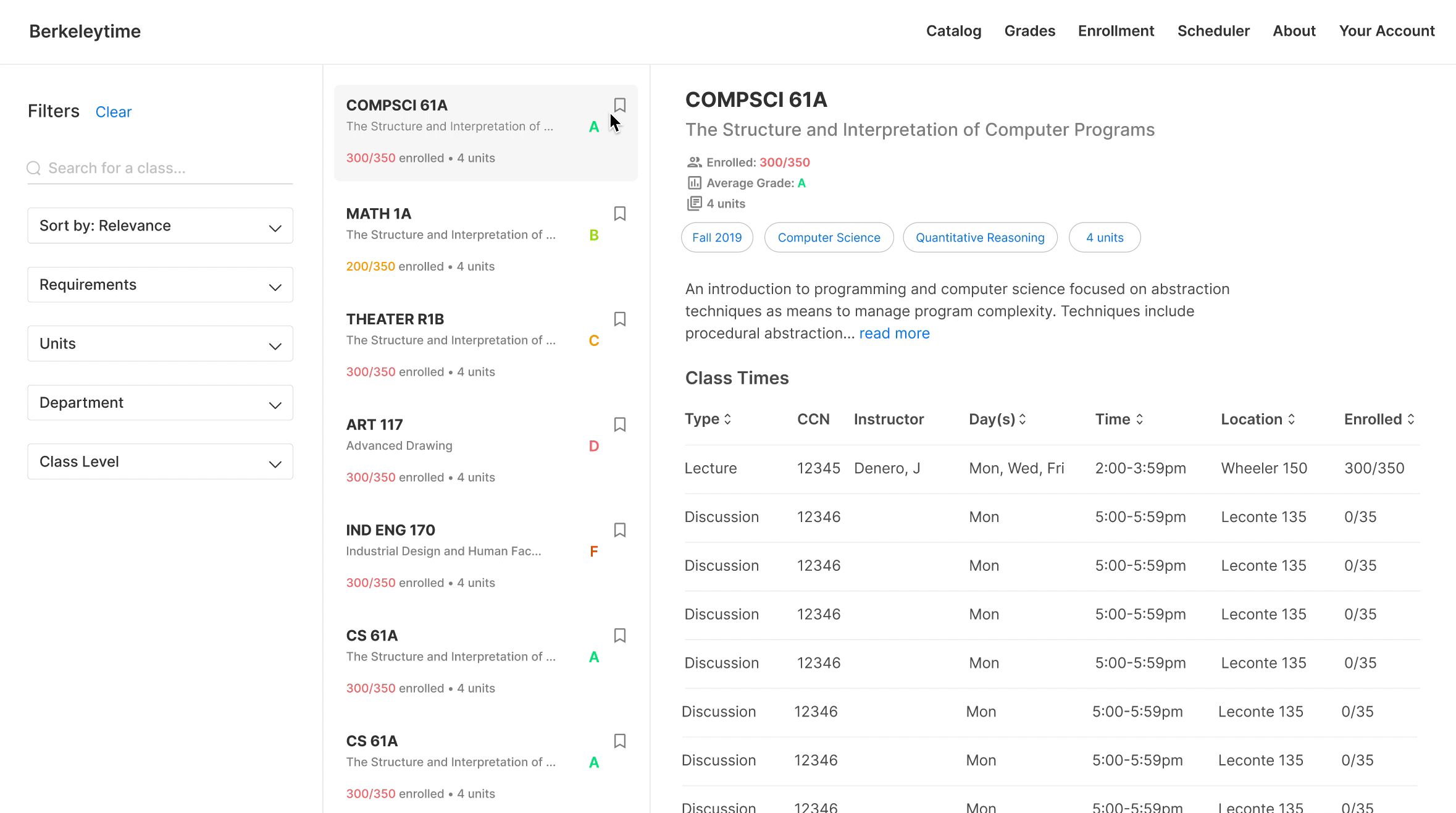Bookmark the THEATER R1B course
This screenshot has width=1456, height=813.
pyautogui.click(x=620, y=319)
